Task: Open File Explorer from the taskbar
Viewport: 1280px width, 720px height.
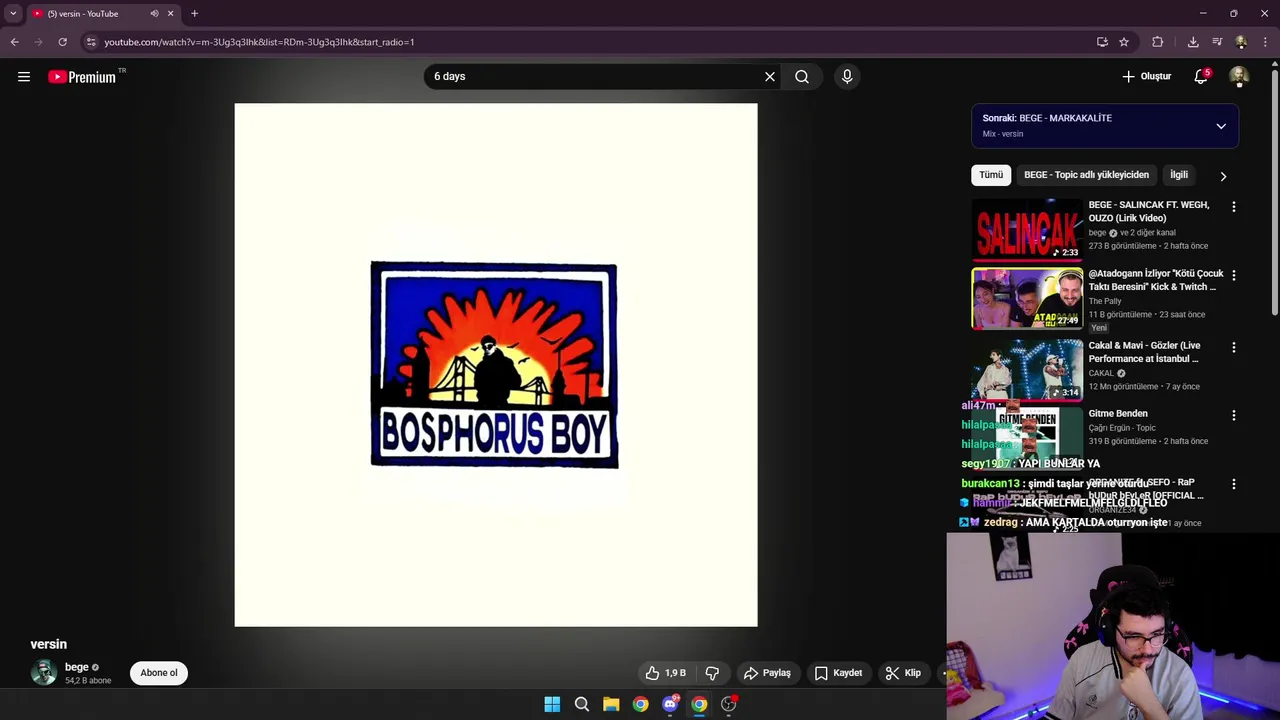Action: (611, 704)
